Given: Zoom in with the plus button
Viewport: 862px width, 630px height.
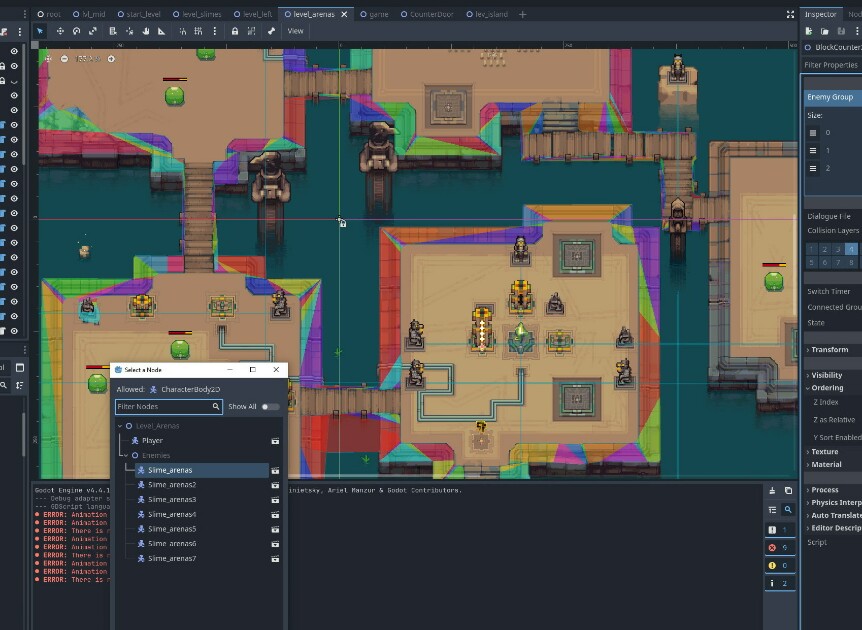Looking at the screenshot, I should pos(111,59).
